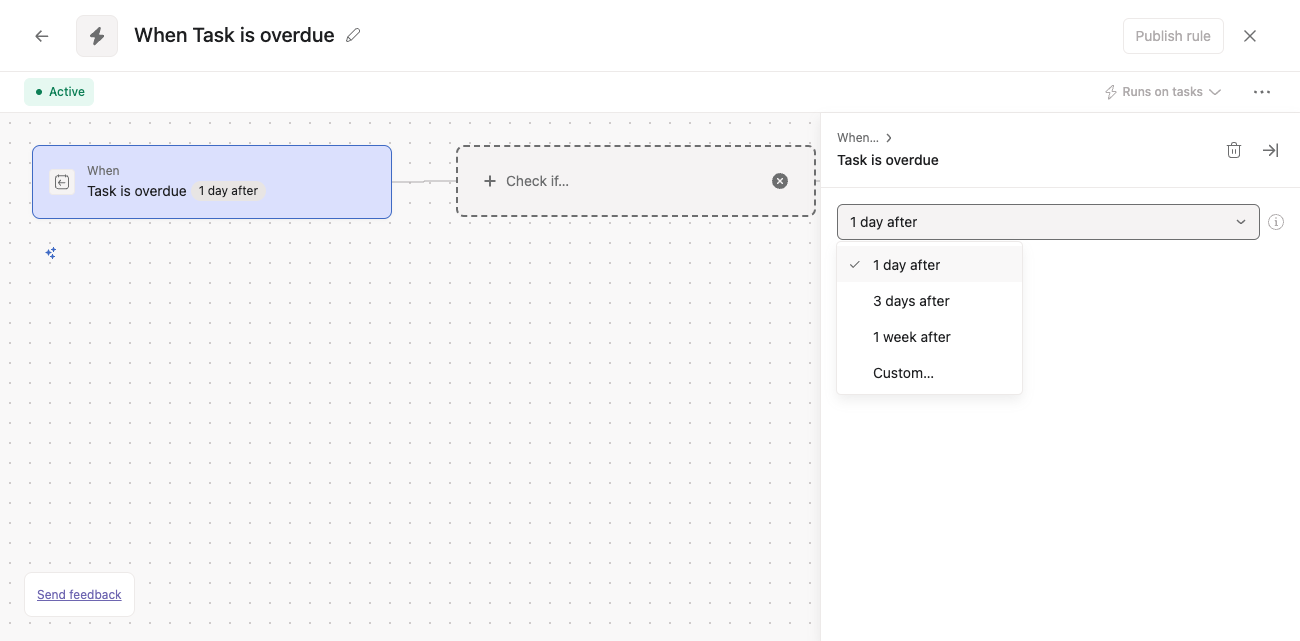Select 1 week after option
This screenshot has width=1300, height=641.
point(912,337)
